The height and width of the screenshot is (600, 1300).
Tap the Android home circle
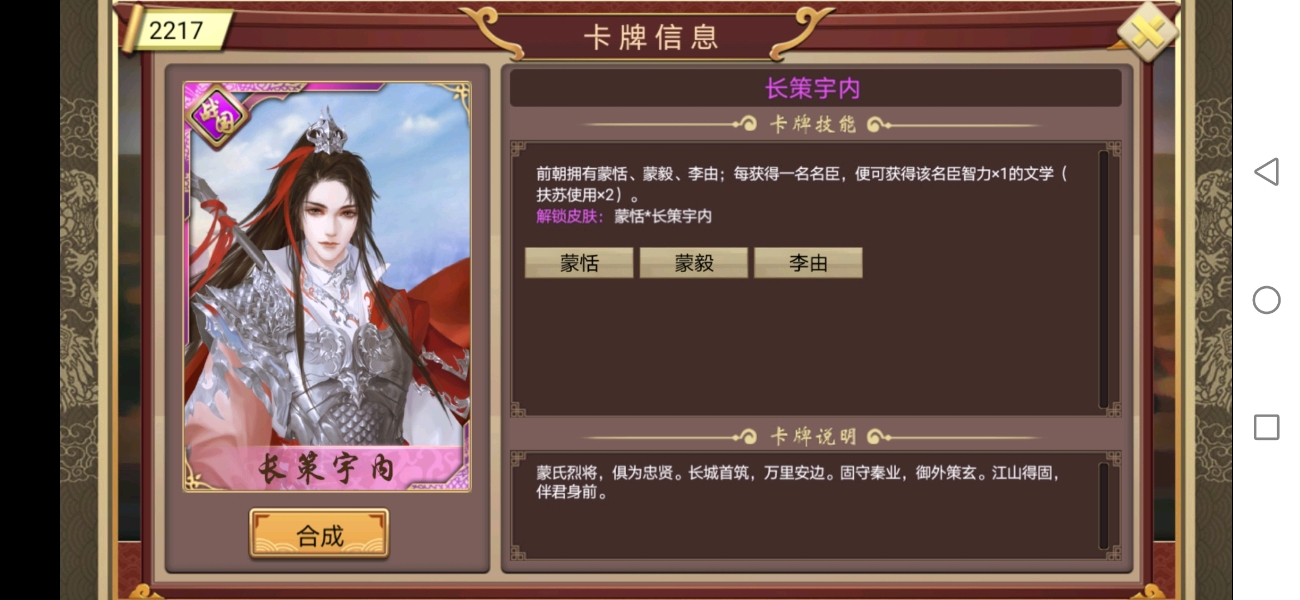(1266, 300)
